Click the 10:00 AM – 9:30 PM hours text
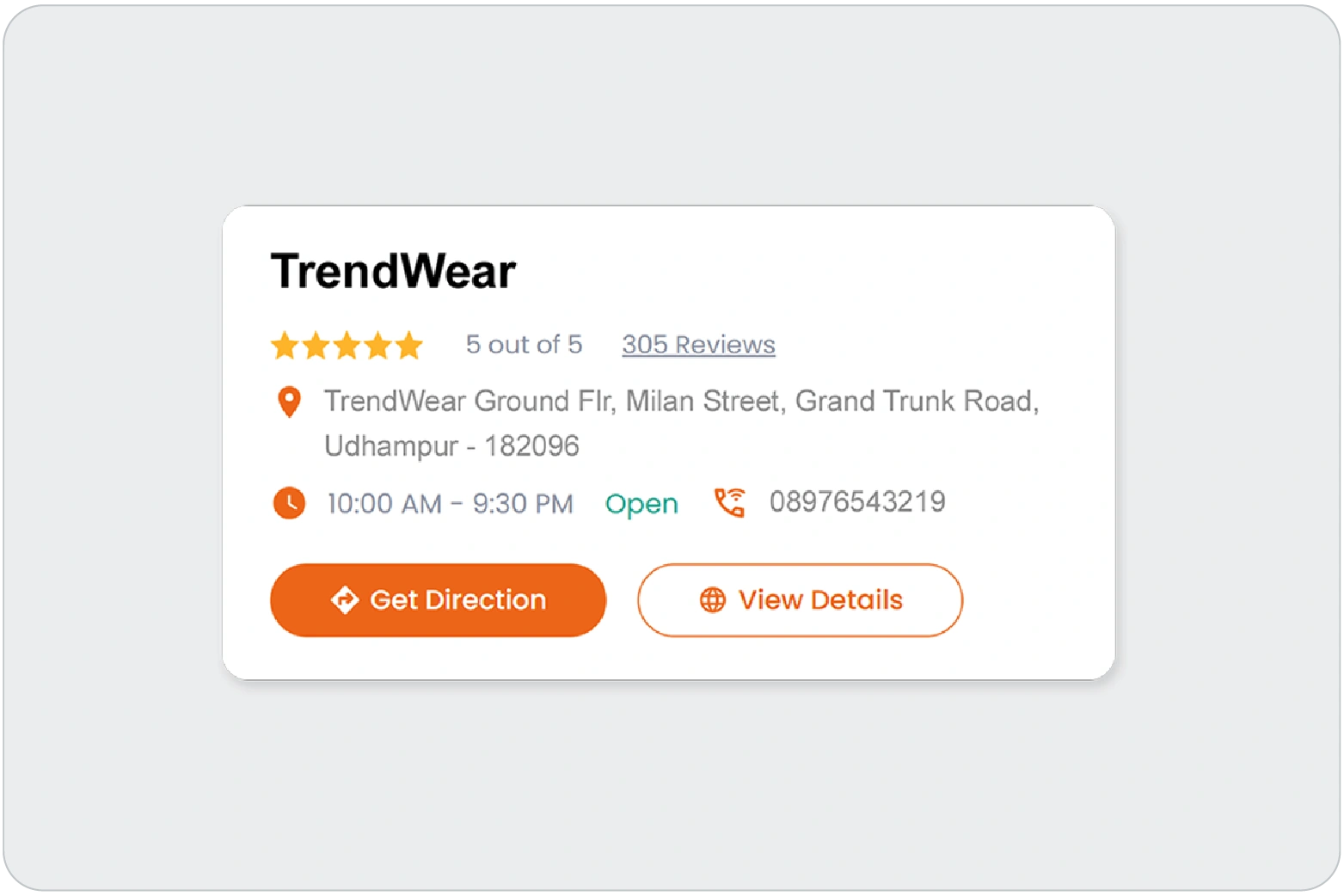Image resolution: width=1344 pixels, height=896 pixels. (450, 504)
